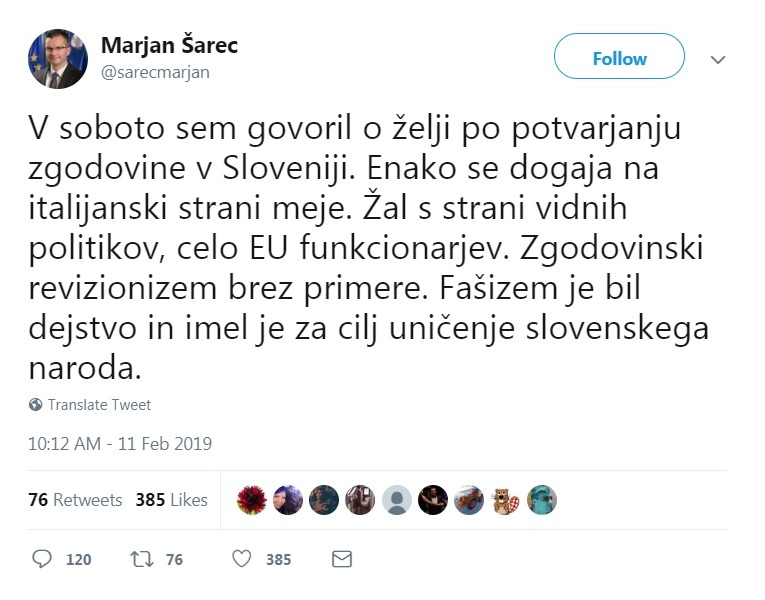View the list of 385 Likes
The width and height of the screenshot is (765, 600).
coord(171,500)
